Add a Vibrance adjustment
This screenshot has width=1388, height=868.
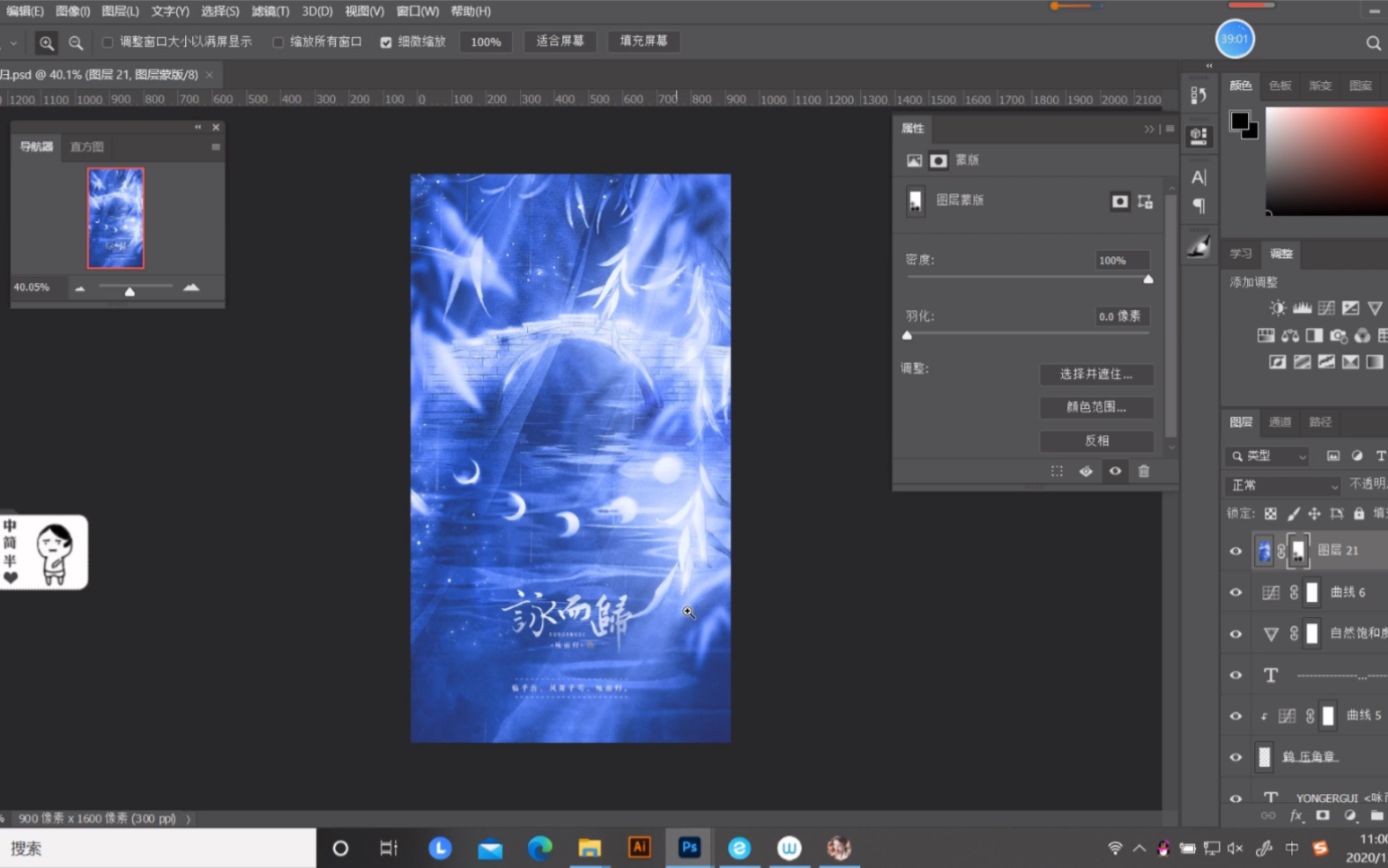[1375, 308]
